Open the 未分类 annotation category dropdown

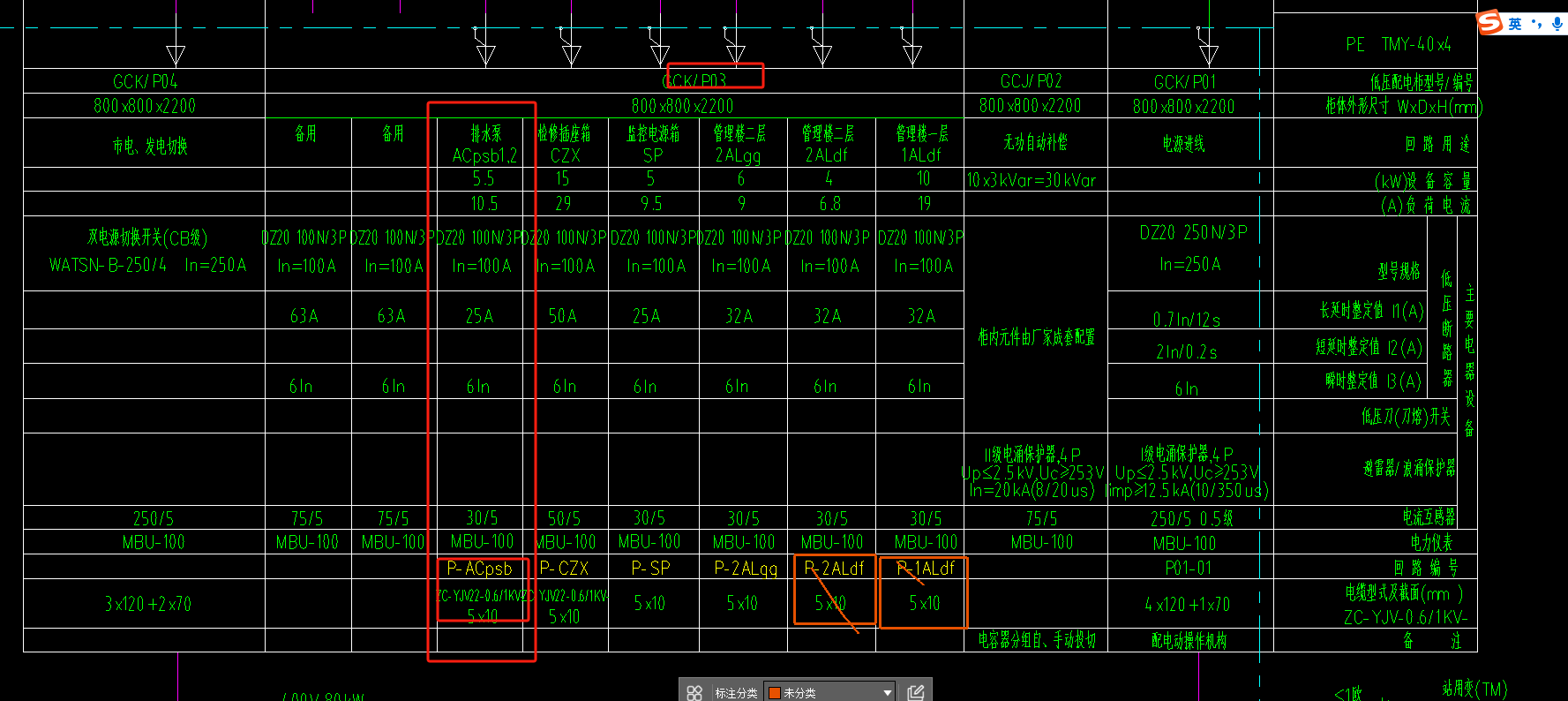pos(829,693)
